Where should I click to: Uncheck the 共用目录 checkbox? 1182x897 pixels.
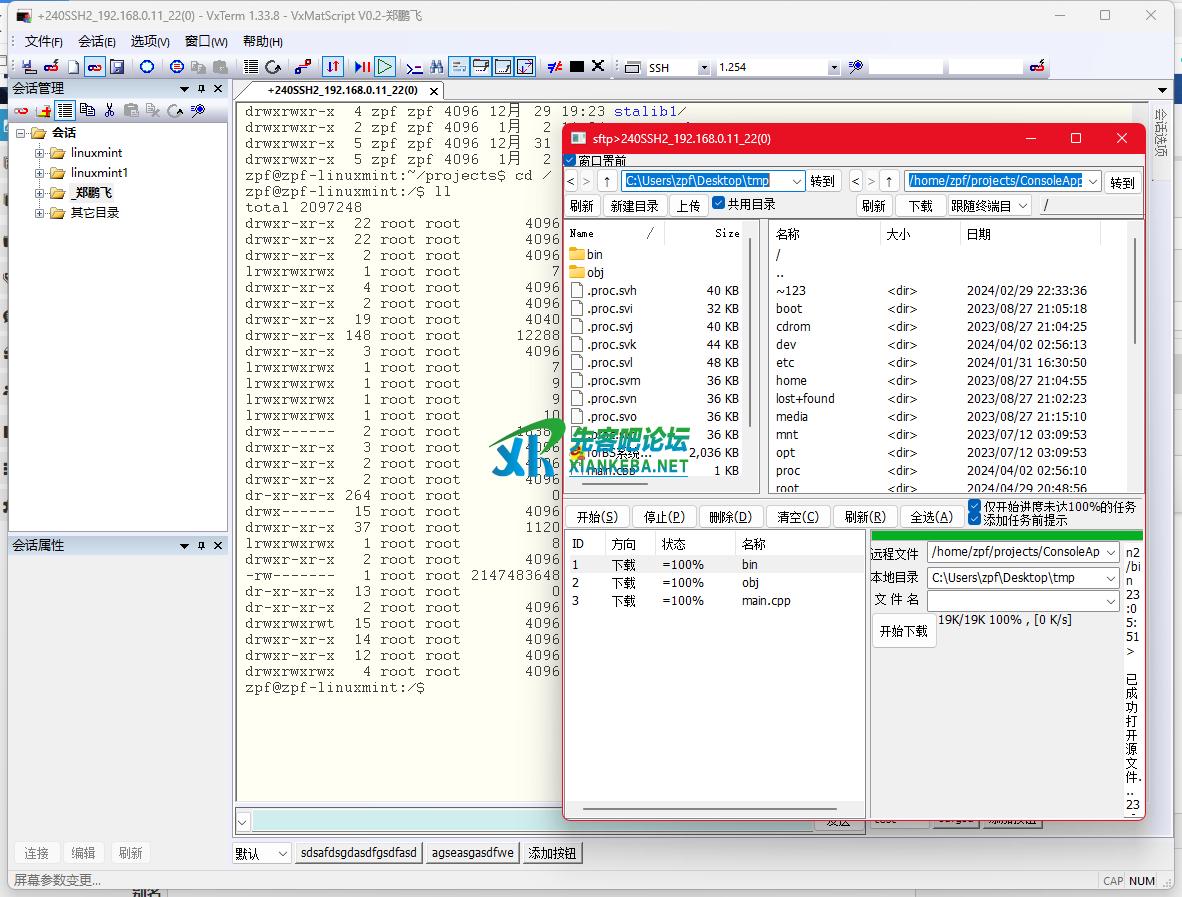tap(718, 204)
